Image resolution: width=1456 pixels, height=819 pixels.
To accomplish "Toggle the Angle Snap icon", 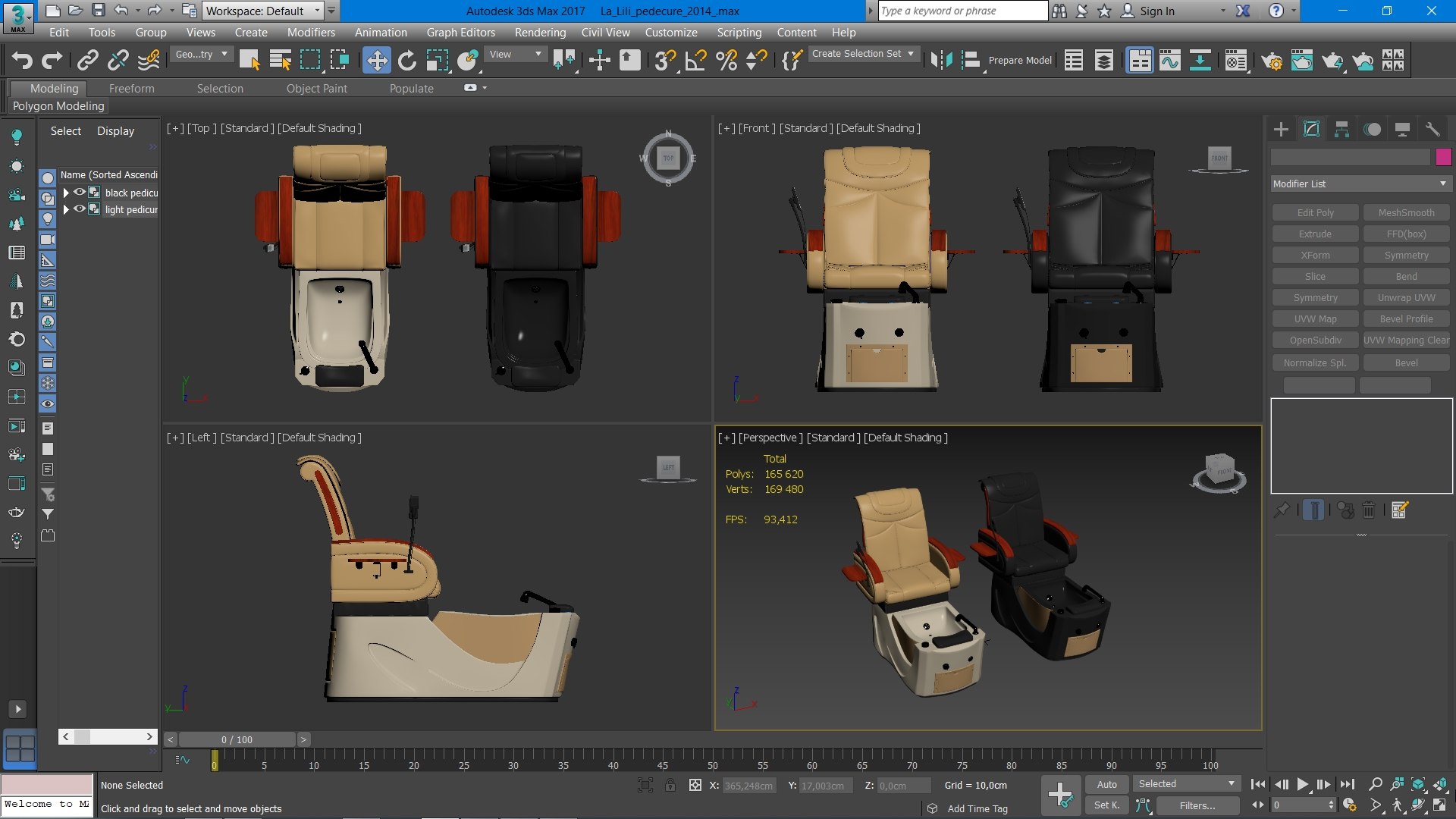I will [695, 60].
